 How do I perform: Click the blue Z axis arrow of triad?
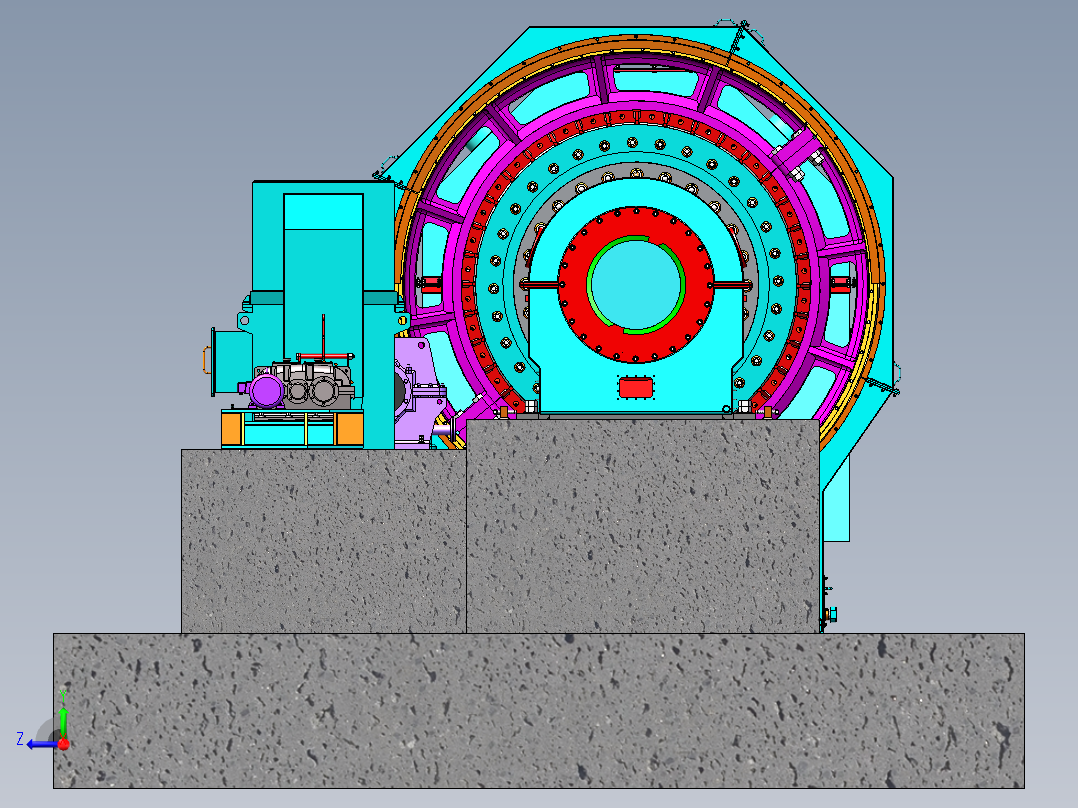[x=41, y=745]
